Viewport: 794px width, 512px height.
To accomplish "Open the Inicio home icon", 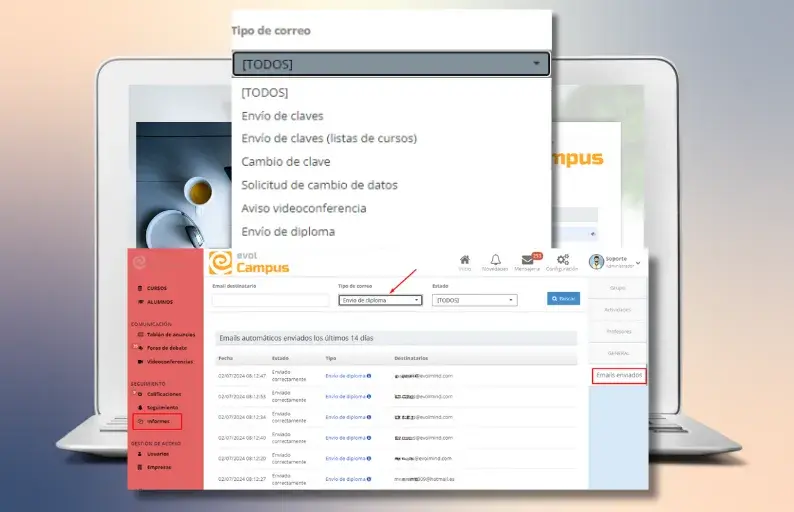I will [x=464, y=260].
